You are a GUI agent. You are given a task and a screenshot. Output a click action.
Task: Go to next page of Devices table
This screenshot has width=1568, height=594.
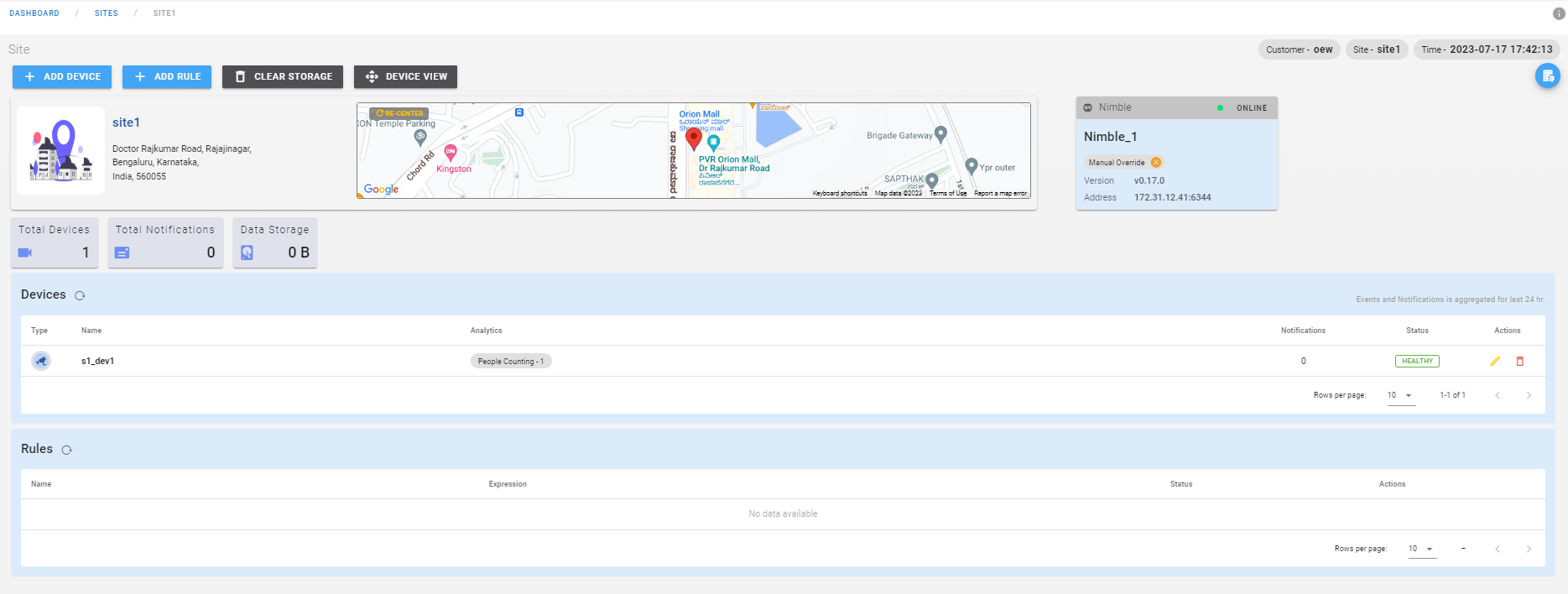pyautogui.click(x=1529, y=395)
